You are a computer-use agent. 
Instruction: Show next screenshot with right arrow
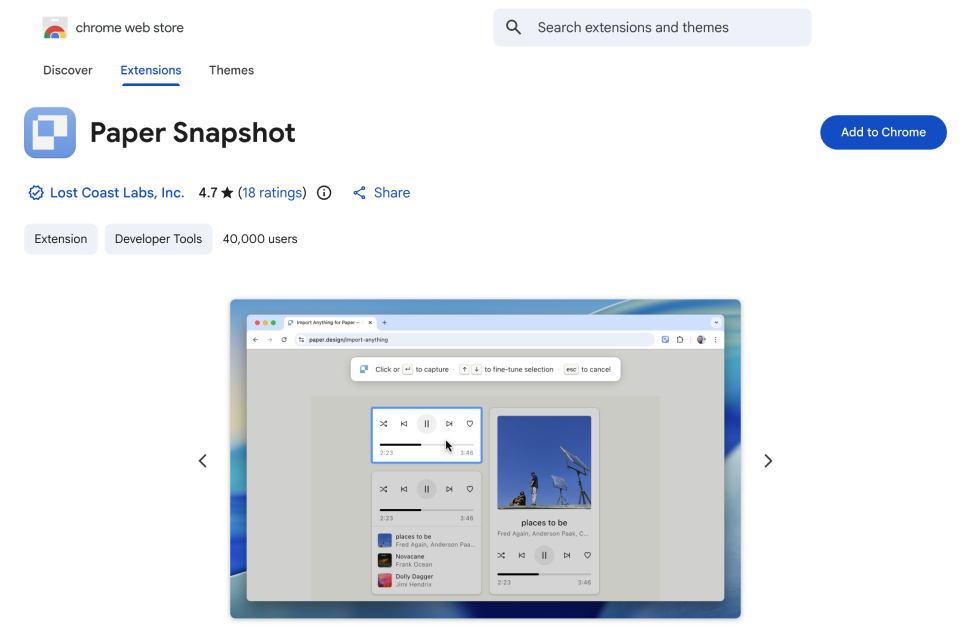(x=768, y=460)
